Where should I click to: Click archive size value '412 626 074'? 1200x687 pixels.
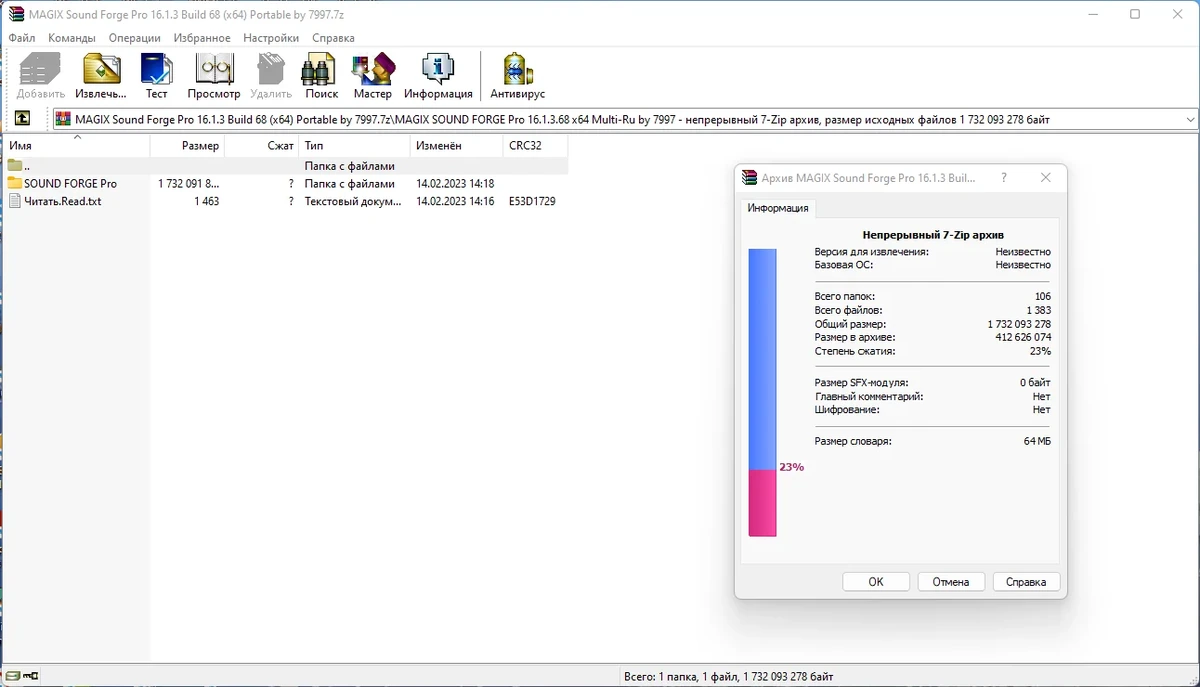[1023, 338]
